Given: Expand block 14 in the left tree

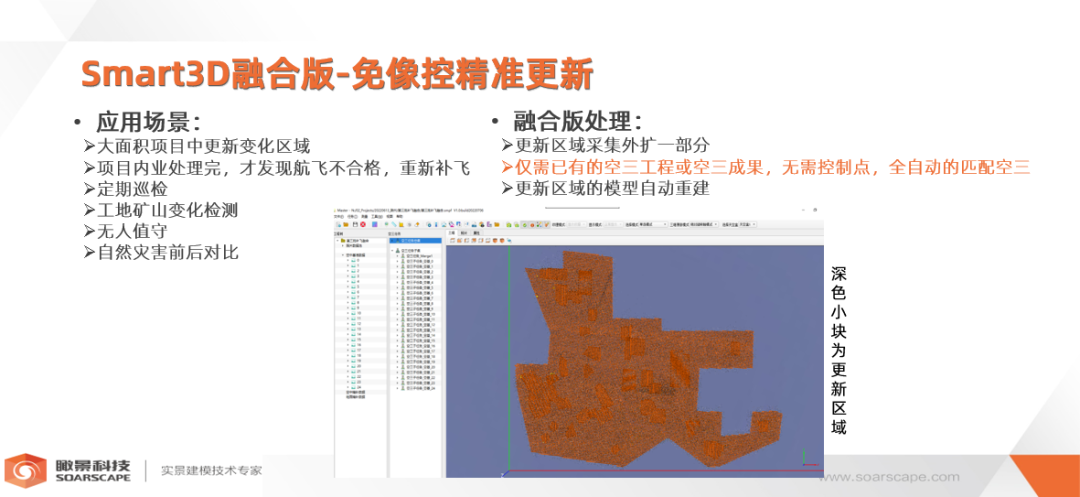Looking at the screenshot, I should click(x=348, y=335).
